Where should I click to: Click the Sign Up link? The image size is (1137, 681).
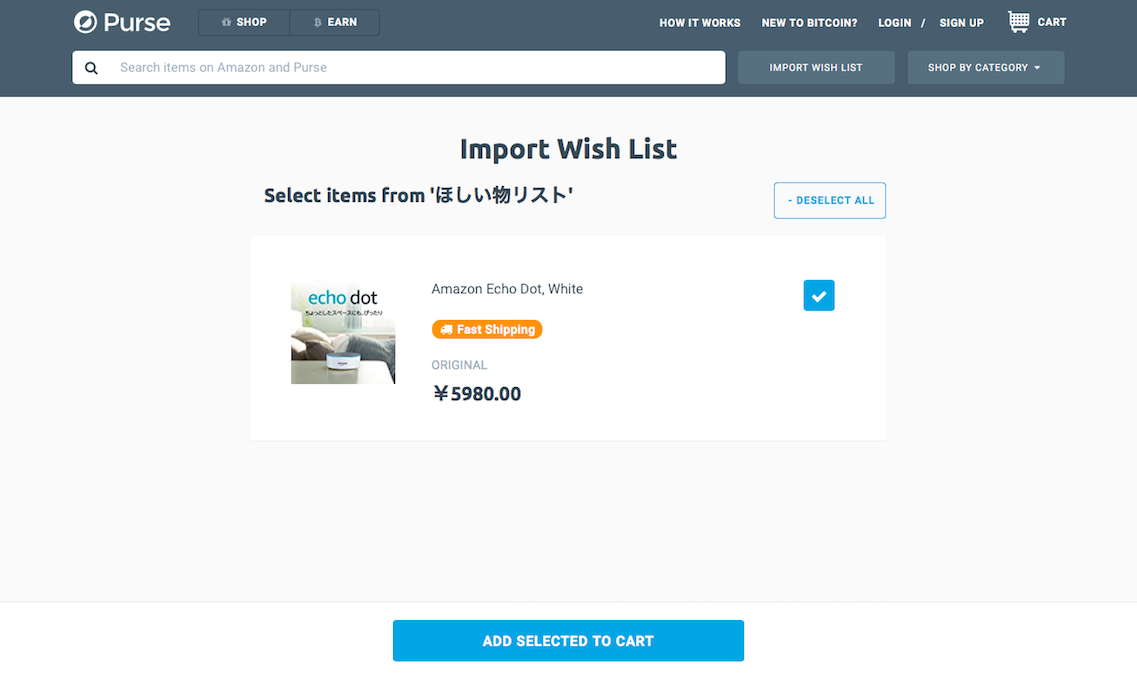(x=962, y=22)
